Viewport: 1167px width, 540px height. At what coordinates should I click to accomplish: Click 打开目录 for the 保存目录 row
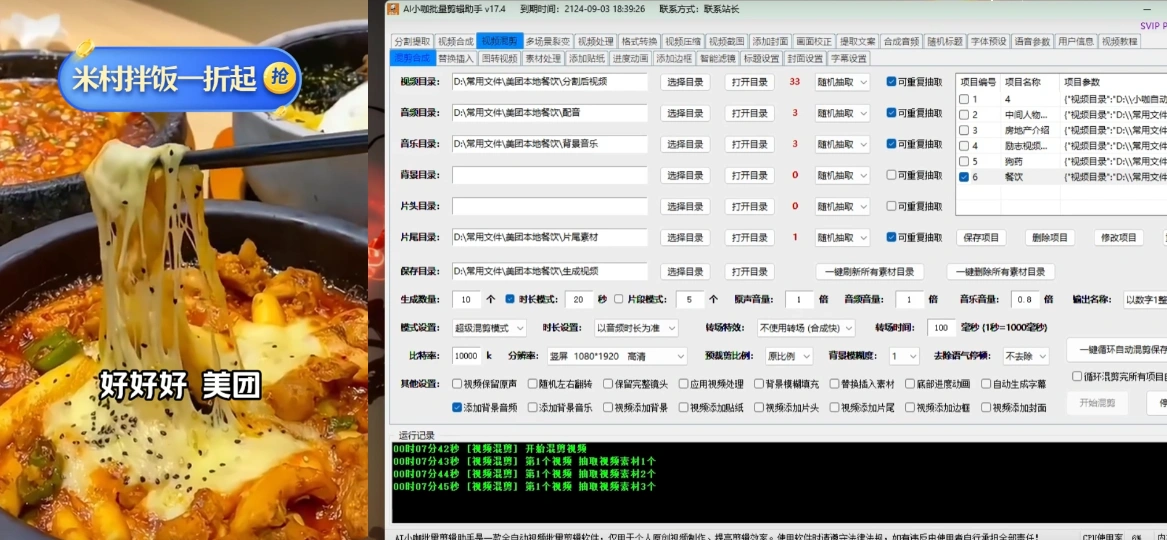tap(749, 272)
